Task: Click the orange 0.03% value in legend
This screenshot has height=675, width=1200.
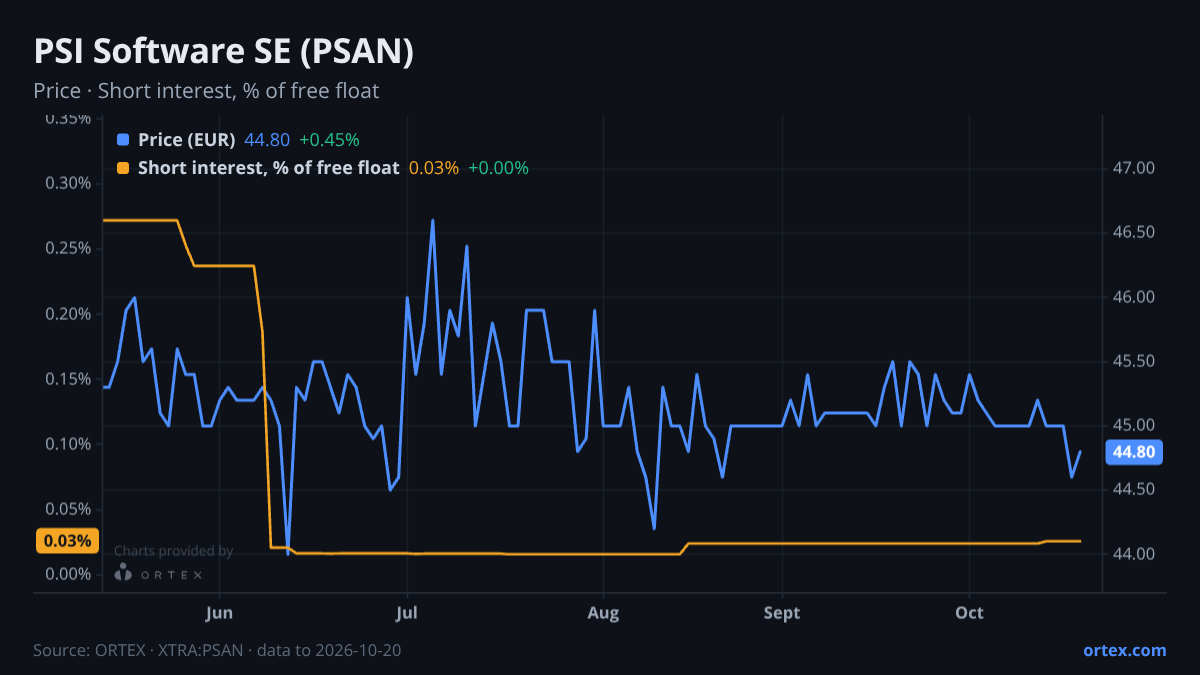Action: [x=434, y=168]
